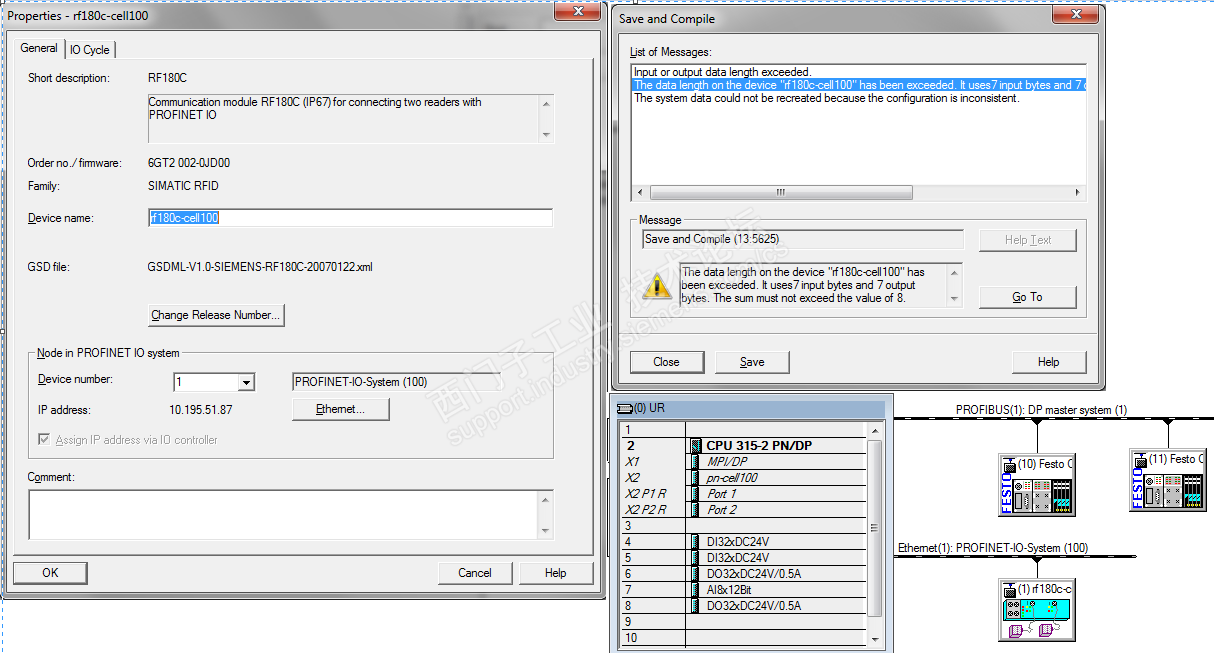The image size is (1214, 653).
Task: Click slot 8 DO32xDC24V/0.5A module icon
Action: (x=695, y=606)
